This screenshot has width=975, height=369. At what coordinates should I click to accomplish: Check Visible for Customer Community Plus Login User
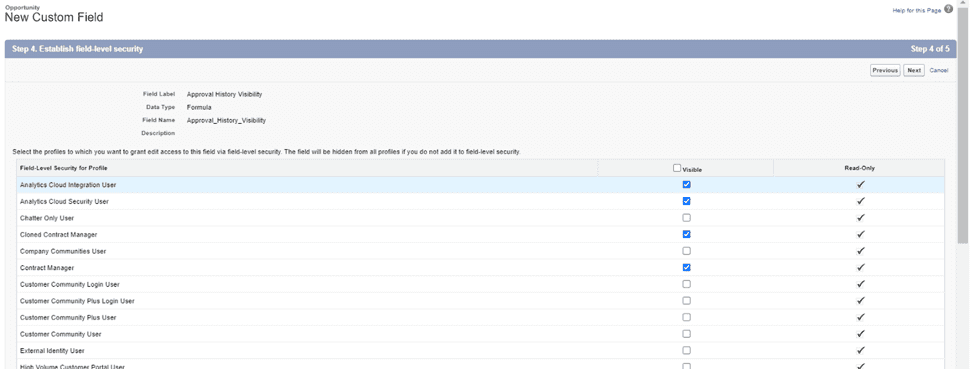point(686,301)
